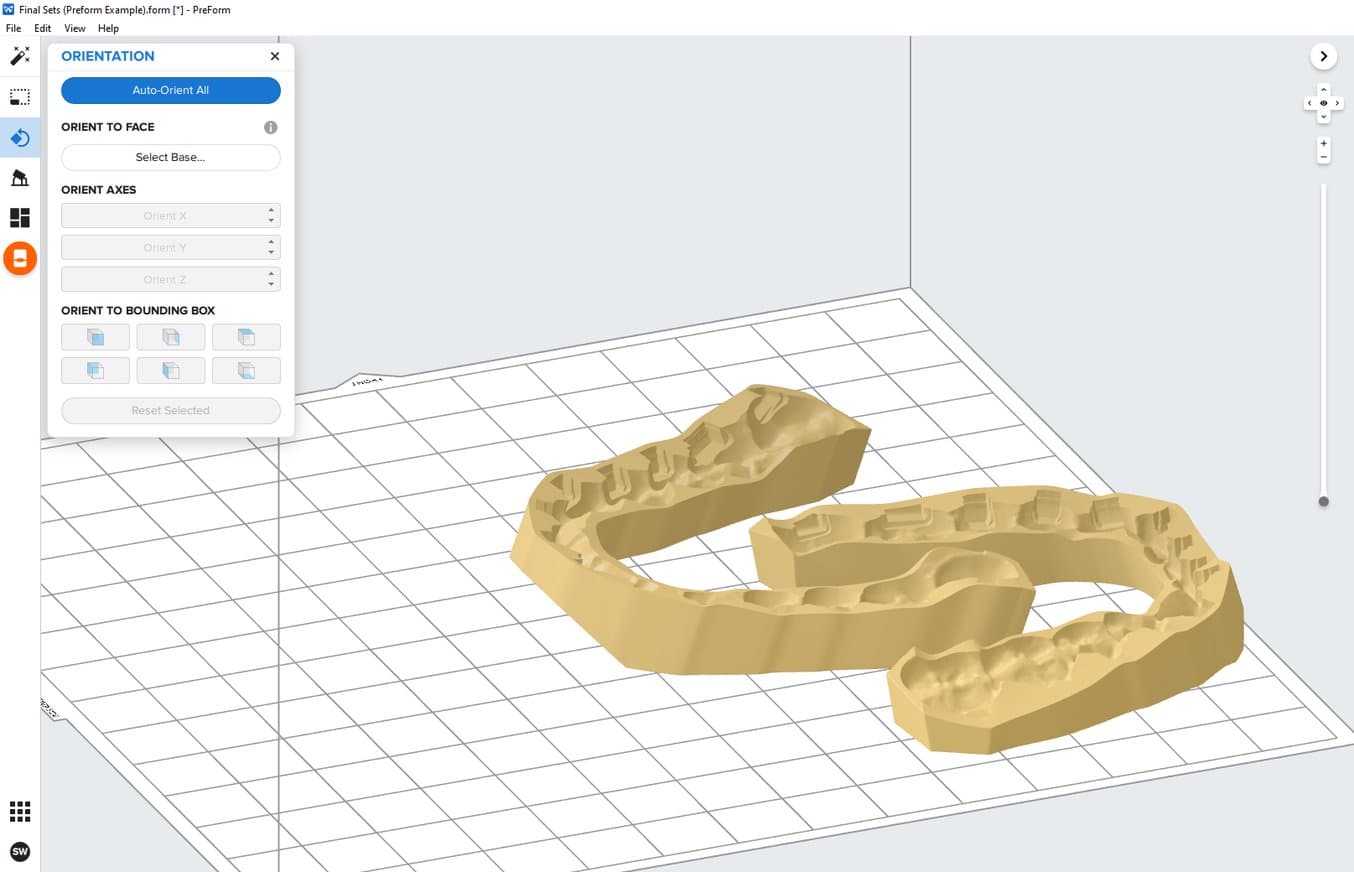Click the eye icon to reset the view
The height and width of the screenshot is (872, 1354).
(1324, 103)
